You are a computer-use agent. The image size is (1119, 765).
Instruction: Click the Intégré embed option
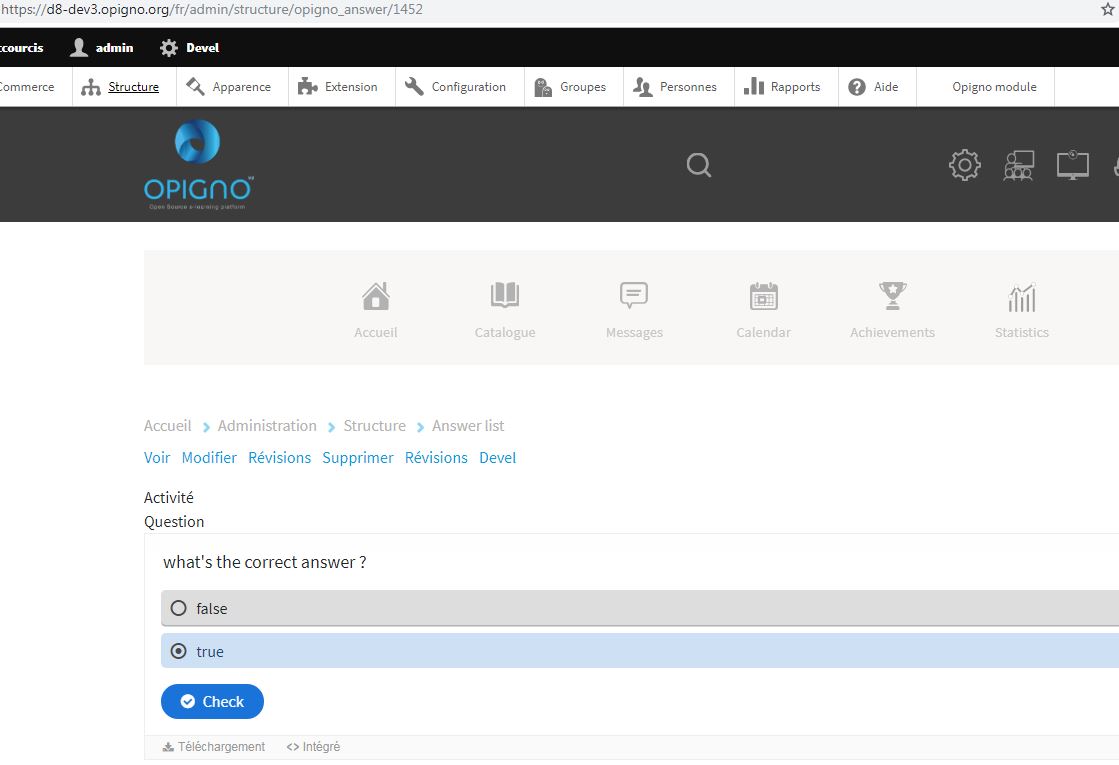coord(313,746)
